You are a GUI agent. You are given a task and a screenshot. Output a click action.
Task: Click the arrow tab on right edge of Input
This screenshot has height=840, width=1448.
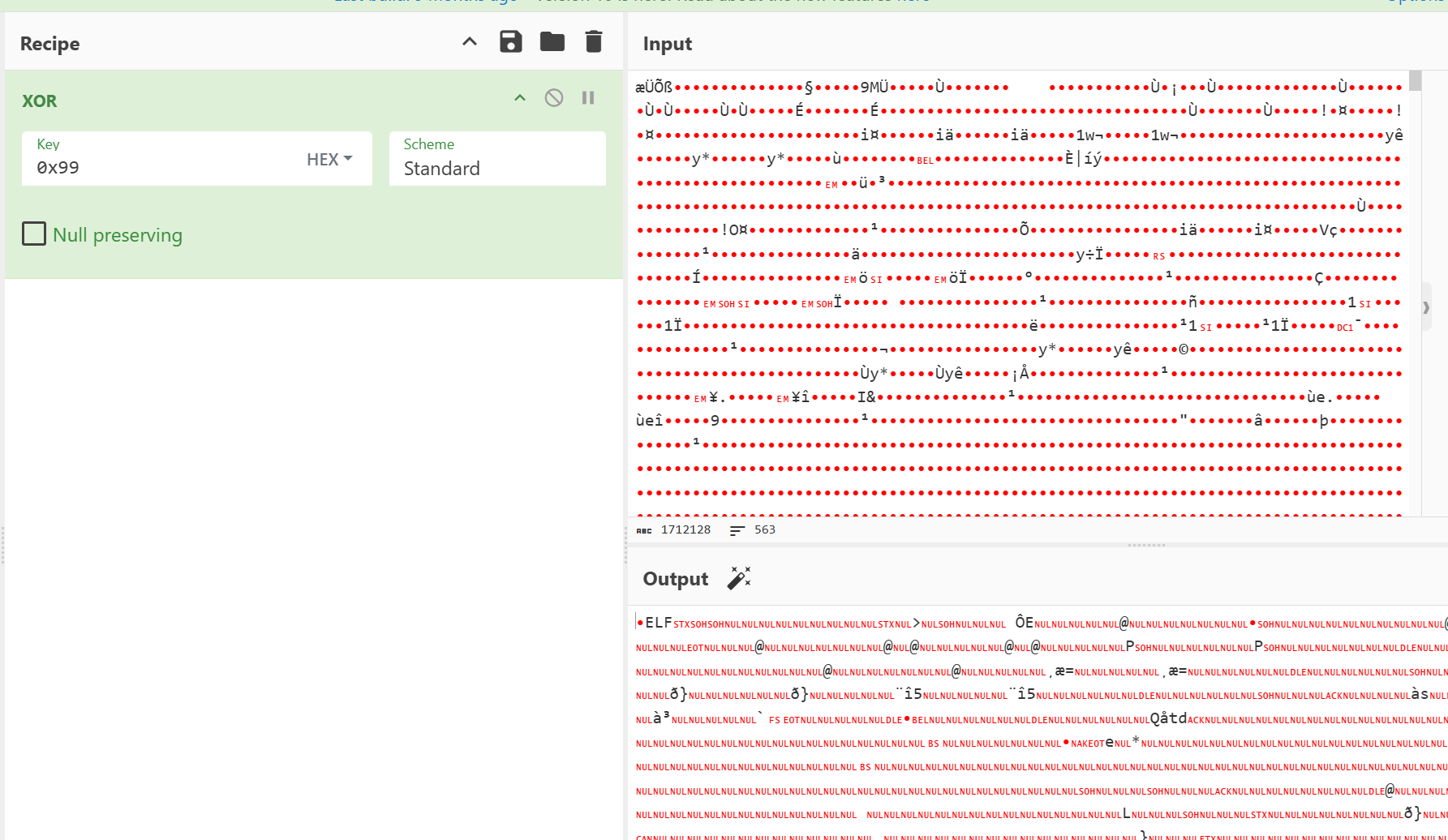(x=1426, y=307)
